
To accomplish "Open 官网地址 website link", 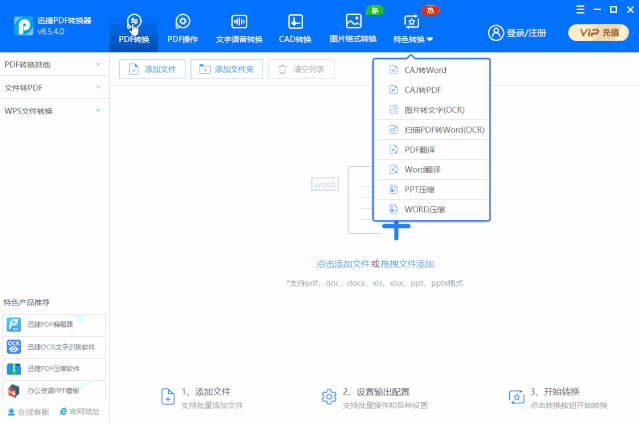I will pyautogui.click(x=79, y=412).
